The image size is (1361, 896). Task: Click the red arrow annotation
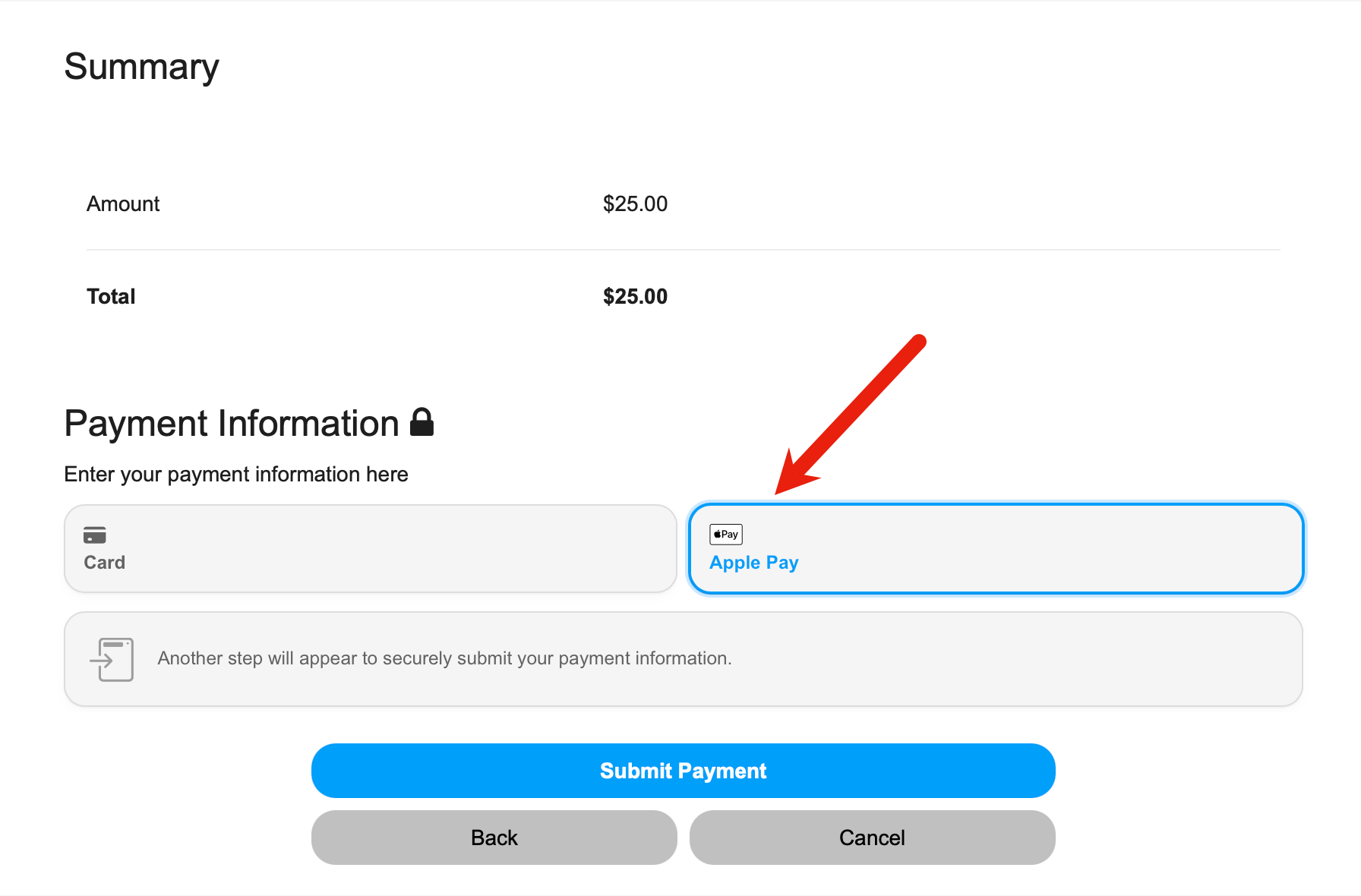851,415
